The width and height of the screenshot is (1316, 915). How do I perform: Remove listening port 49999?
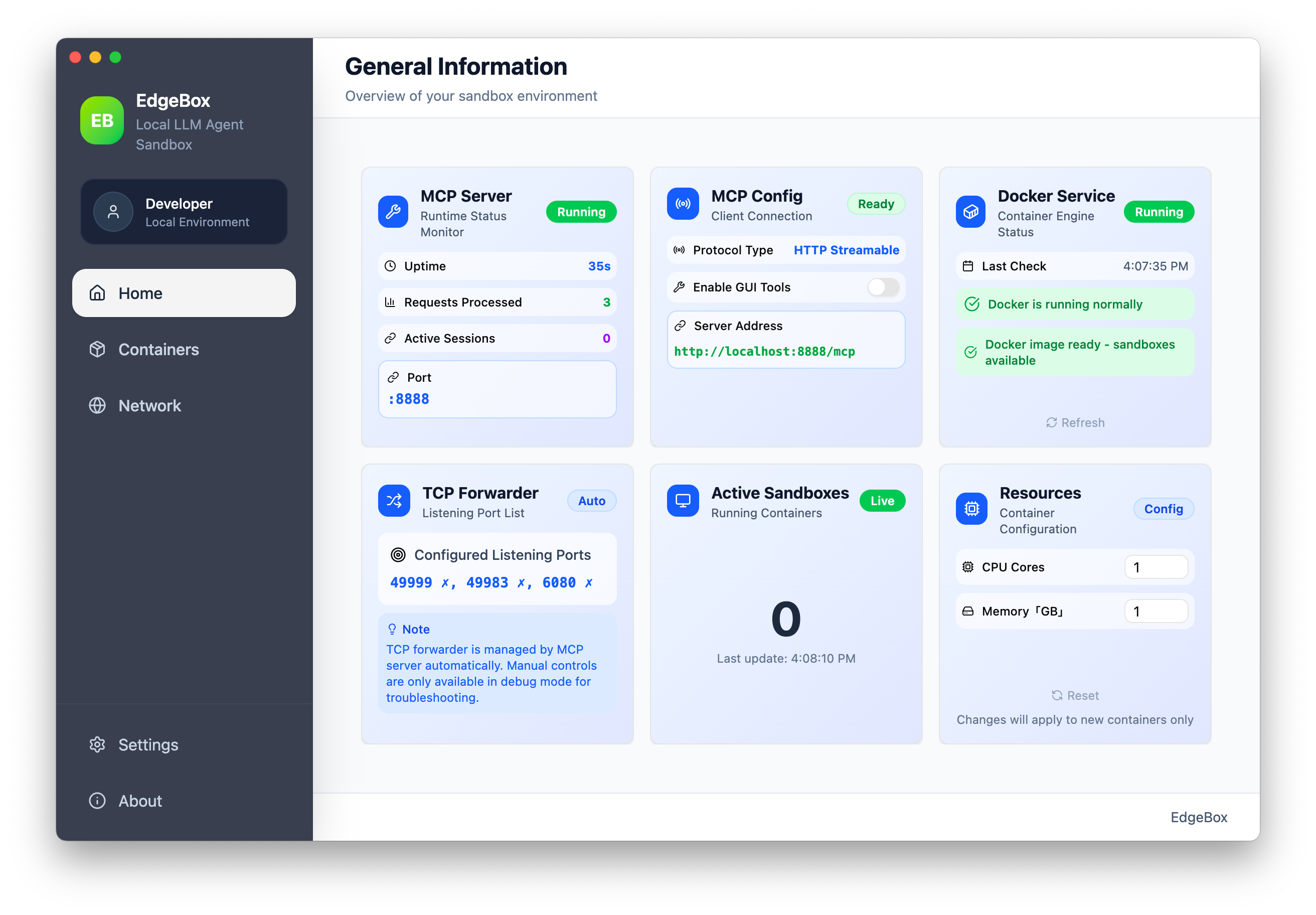coord(446,582)
